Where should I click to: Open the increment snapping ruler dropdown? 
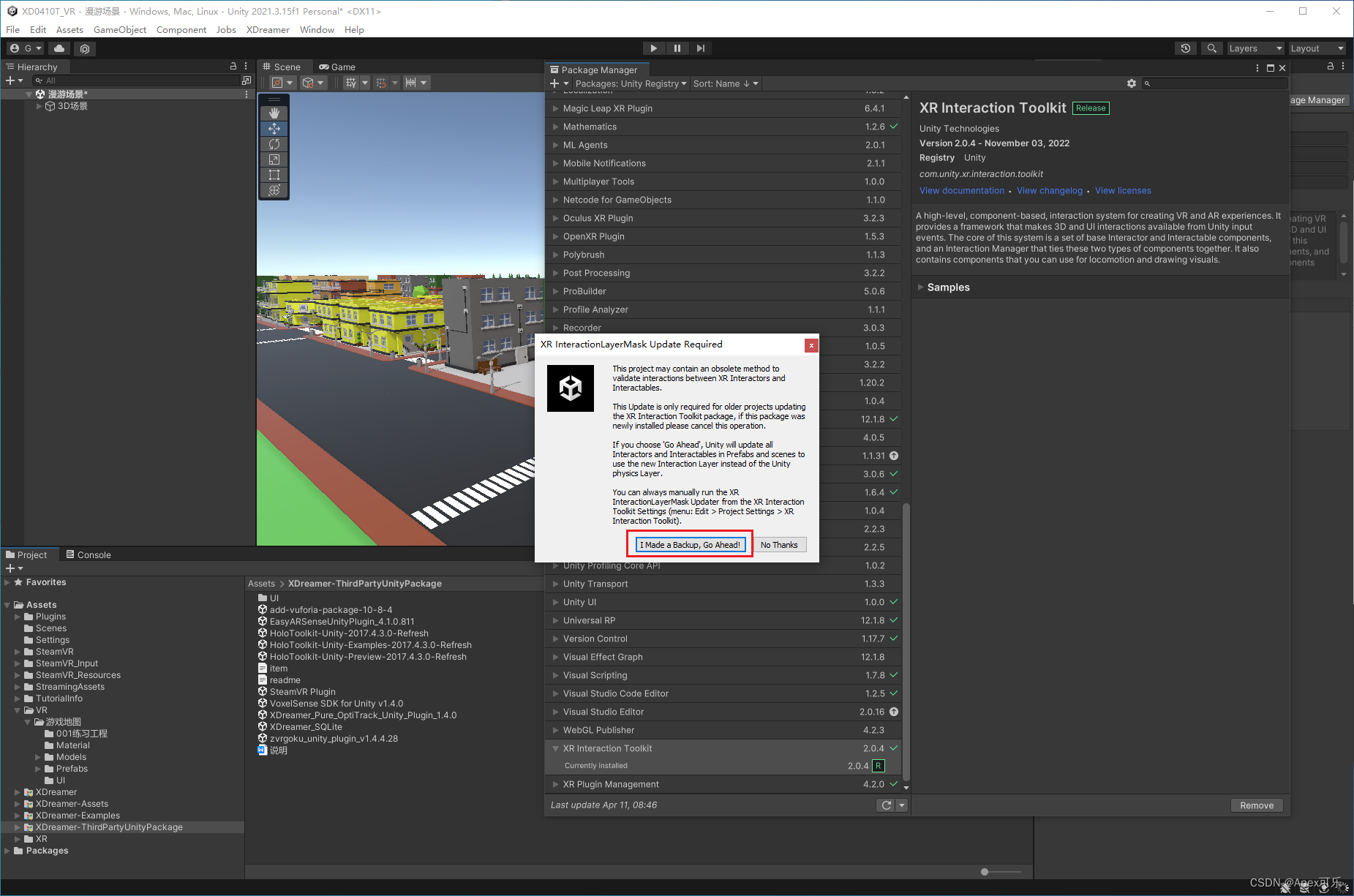tap(416, 83)
